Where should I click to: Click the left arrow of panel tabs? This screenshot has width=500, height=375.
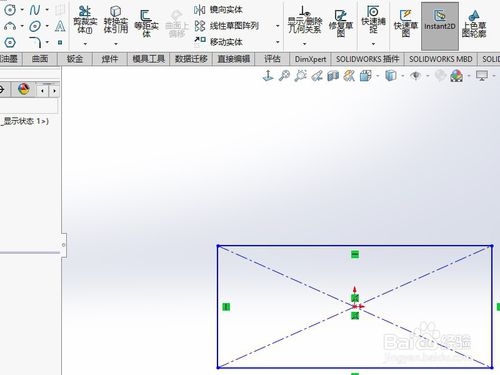(43, 91)
